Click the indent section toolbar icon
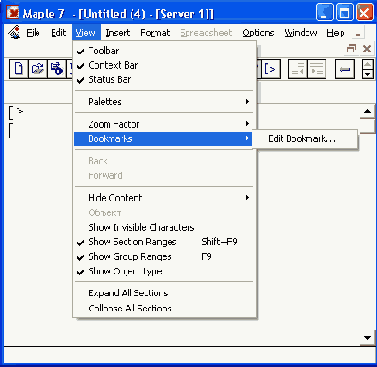Viewport: 377px width, 367px height. click(316, 69)
